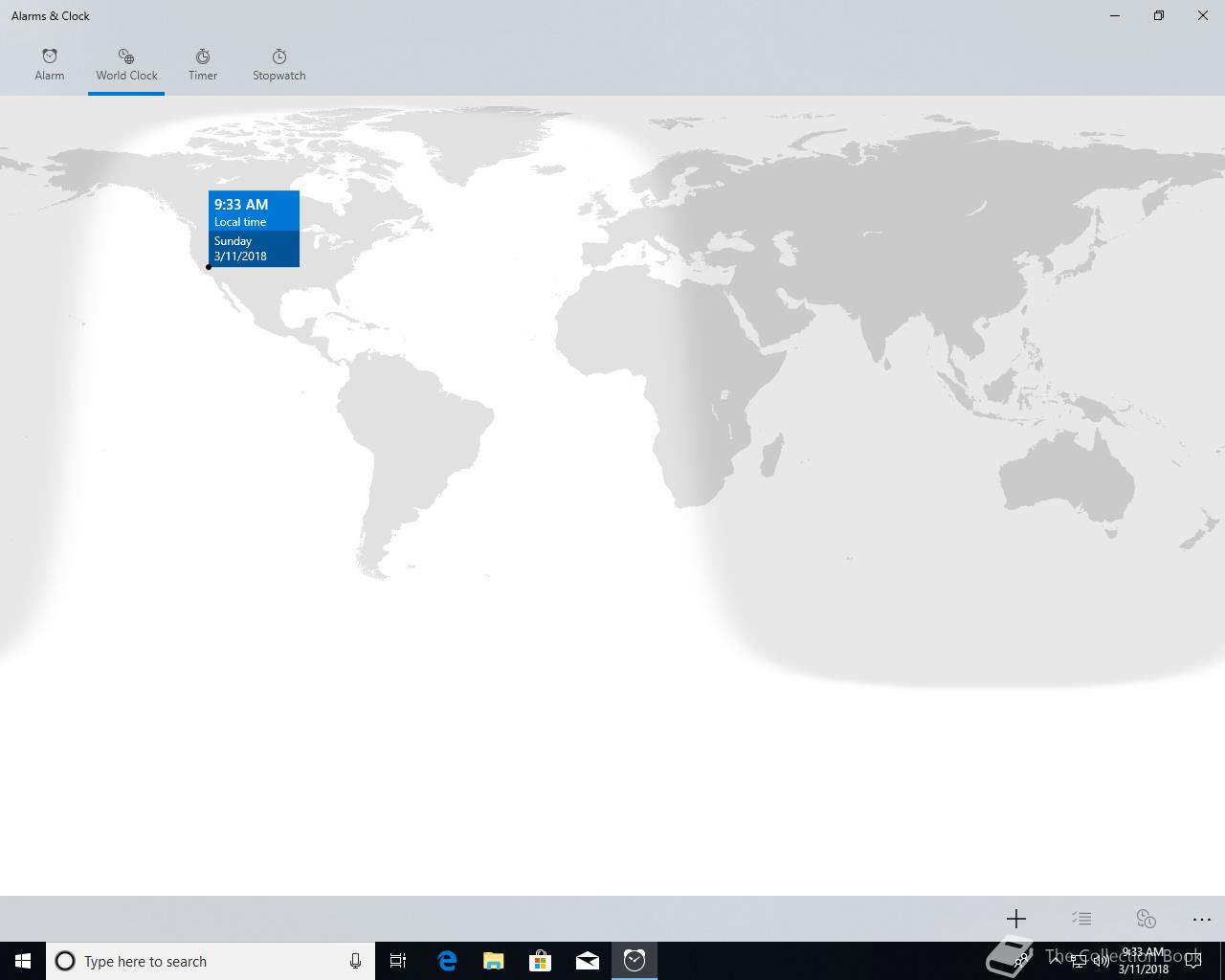1225x980 pixels.
Task: Show hidden system tray icons
Action: coord(1055,961)
